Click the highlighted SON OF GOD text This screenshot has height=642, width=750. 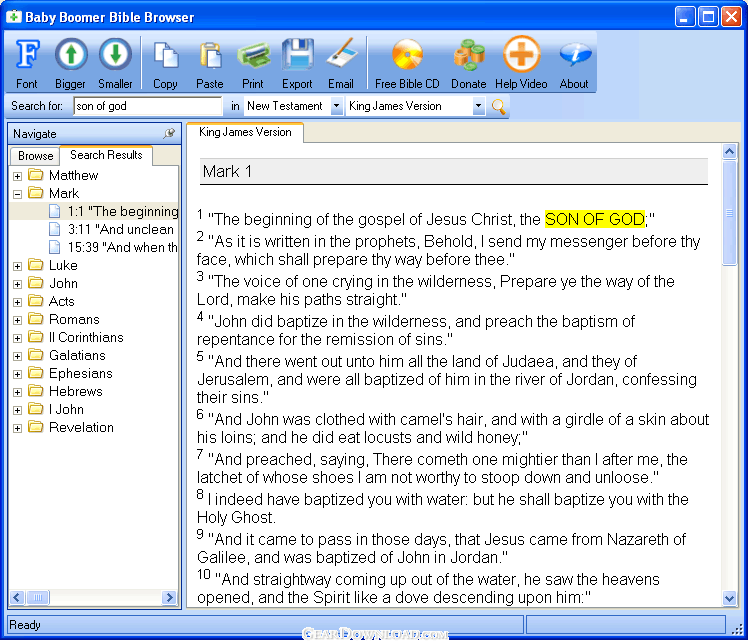[595, 219]
